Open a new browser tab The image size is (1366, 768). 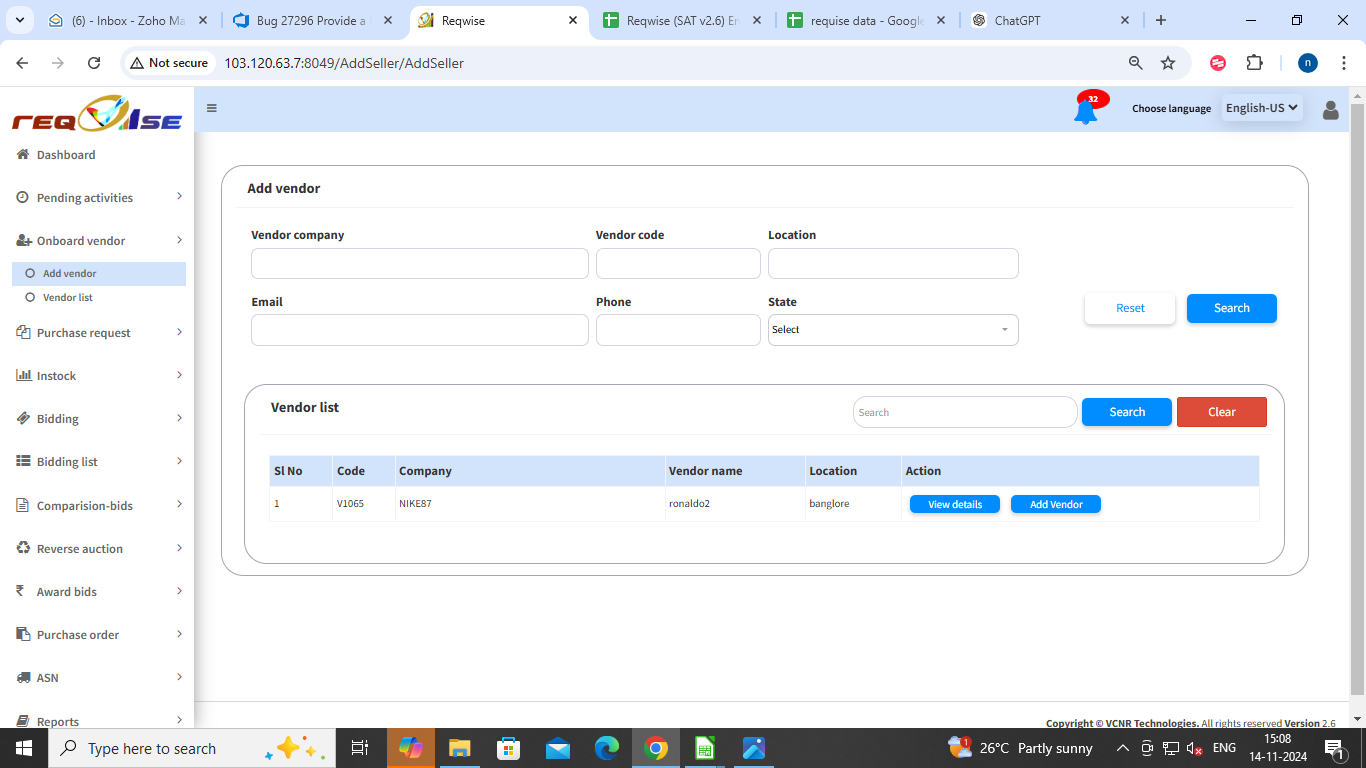click(x=1161, y=20)
